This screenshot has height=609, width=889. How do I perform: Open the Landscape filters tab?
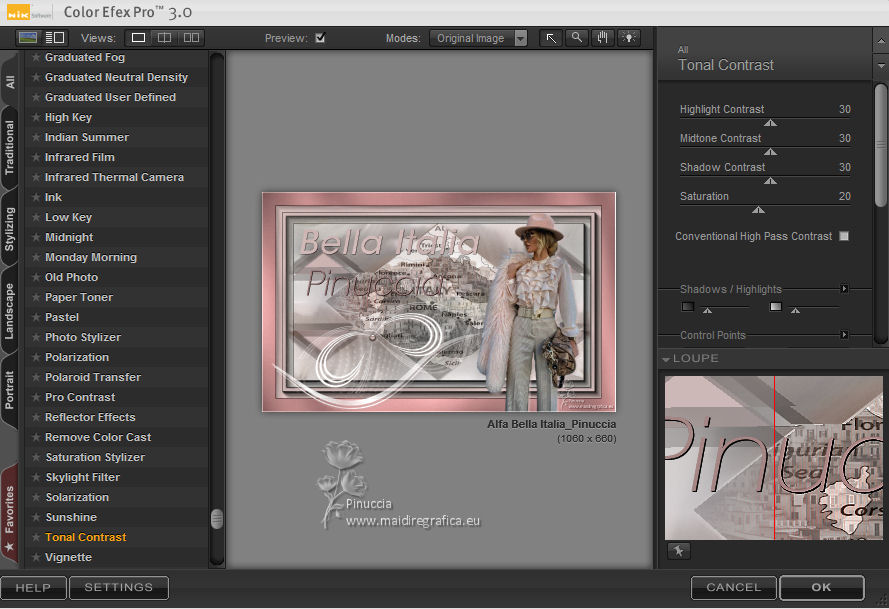tap(10, 311)
